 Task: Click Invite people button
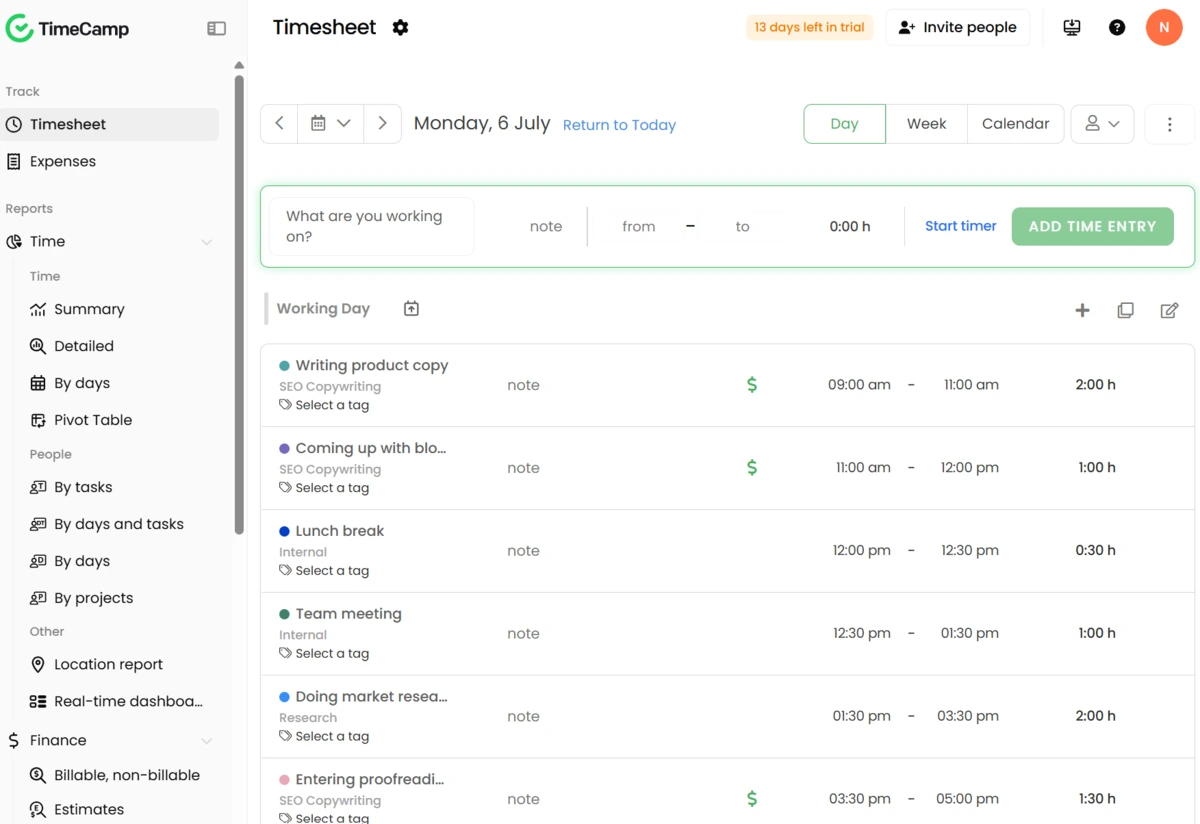957,28
